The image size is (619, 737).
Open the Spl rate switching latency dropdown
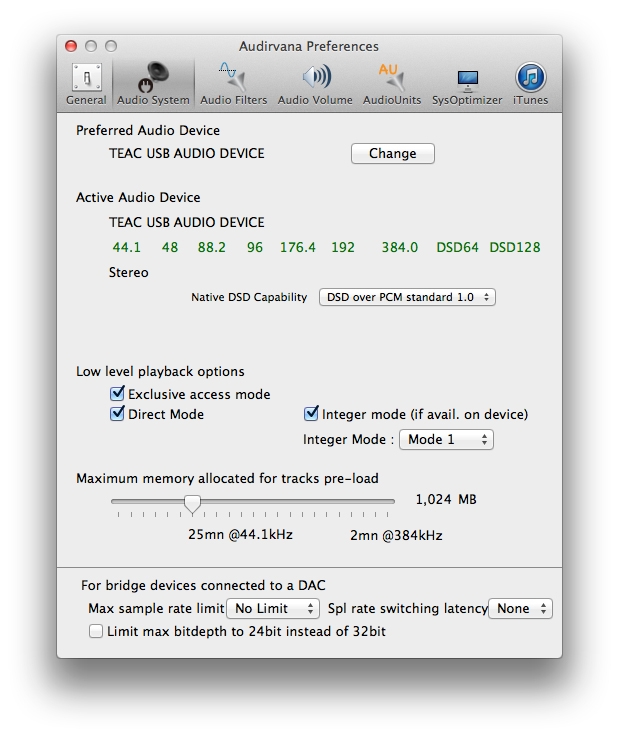click(x=520, y=608)
